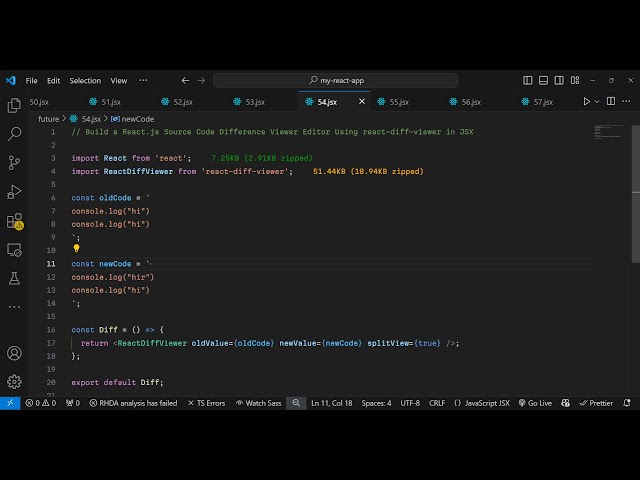Open the Explorer view in activity bar
640x480 pixels.
(14, 105)
